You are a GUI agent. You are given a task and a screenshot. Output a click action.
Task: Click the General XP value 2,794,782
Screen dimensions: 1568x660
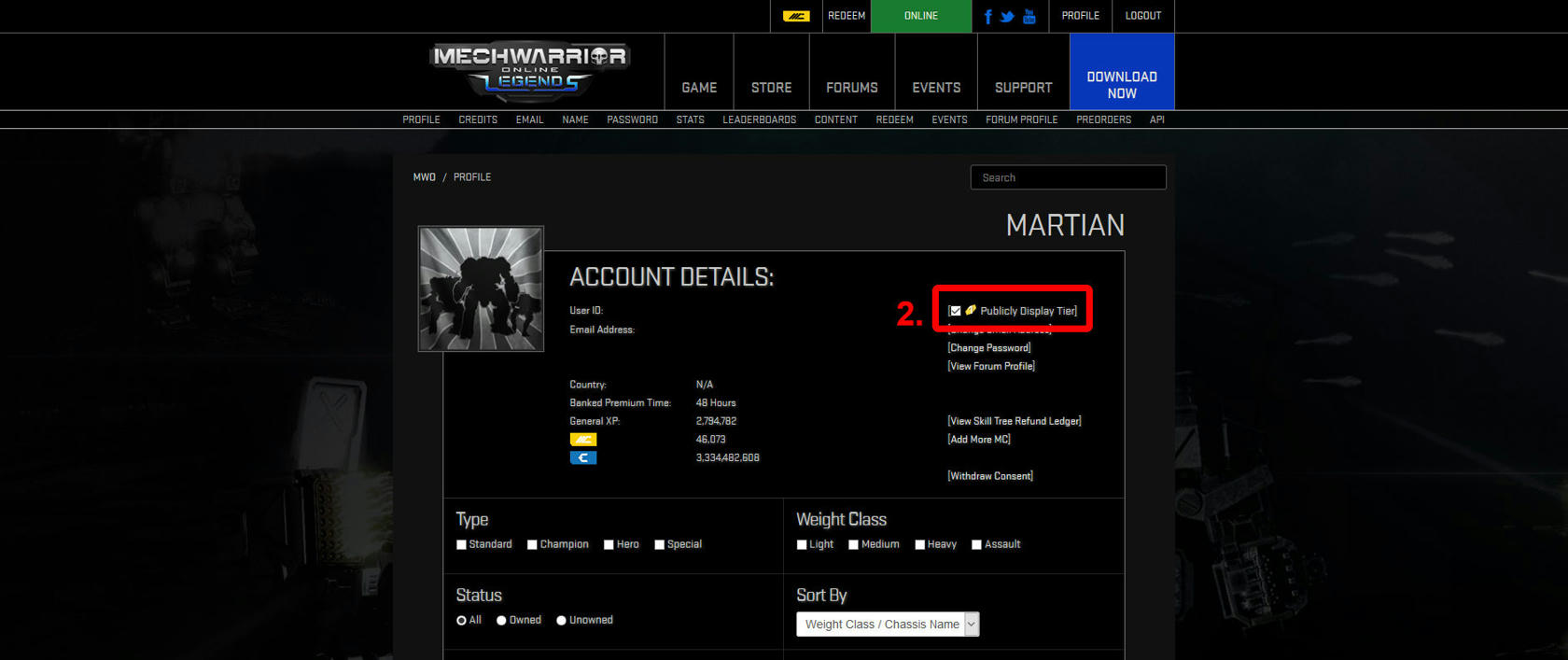coord(716,421)
